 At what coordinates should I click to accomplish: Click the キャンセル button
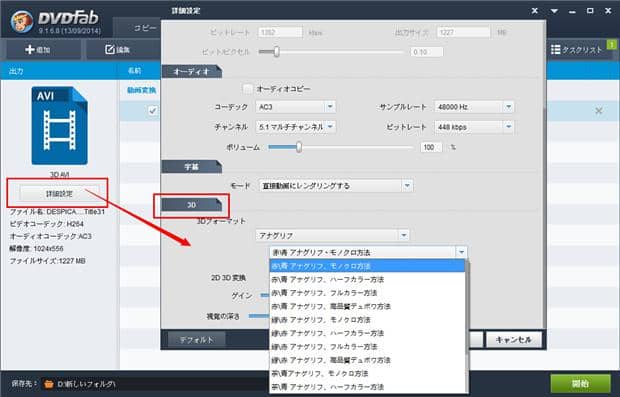(x=513, y=340)
